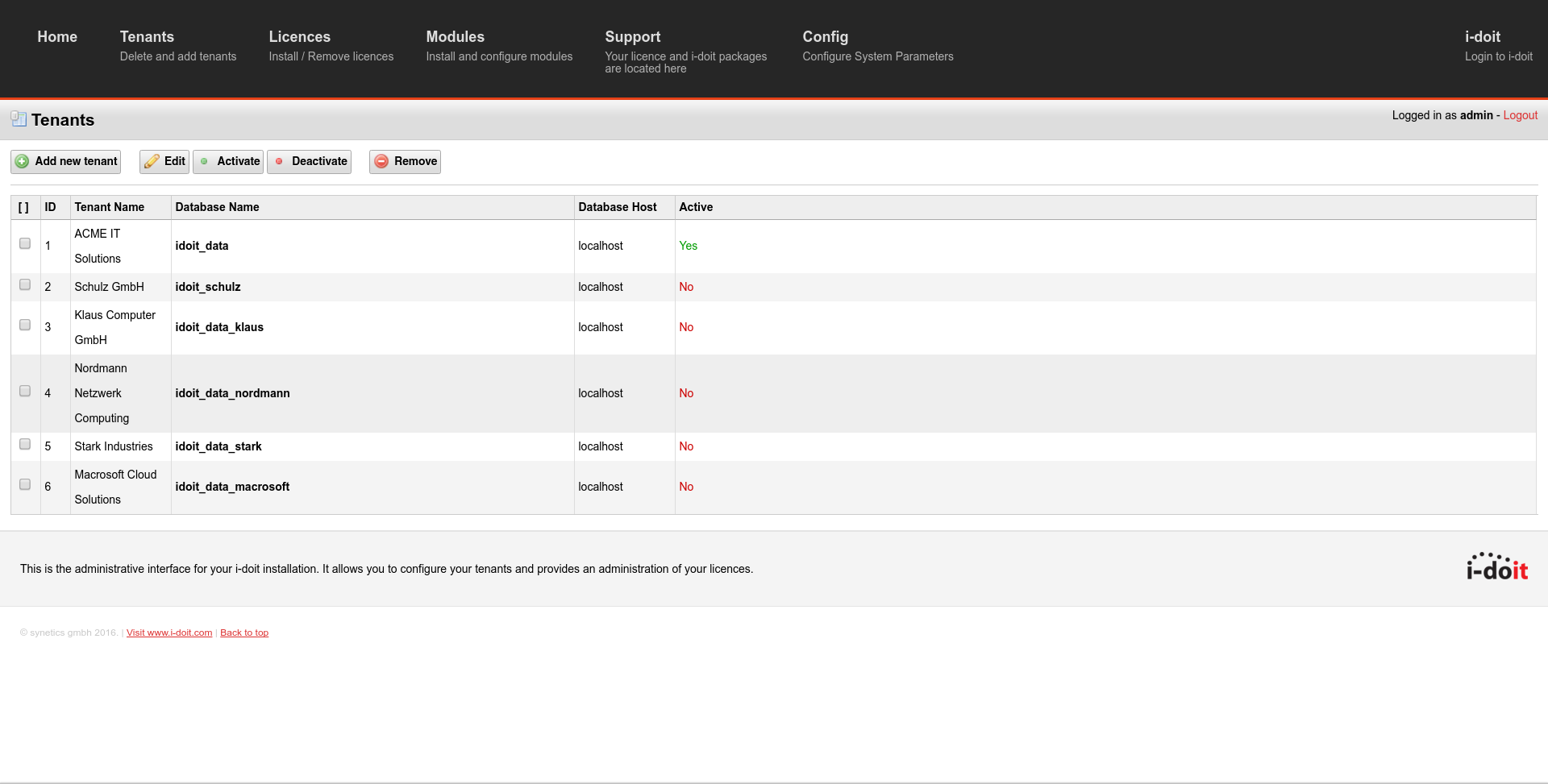Click the pencil Edit icon
Screen dimensions: 1548x784
click(x=152, y=161)
